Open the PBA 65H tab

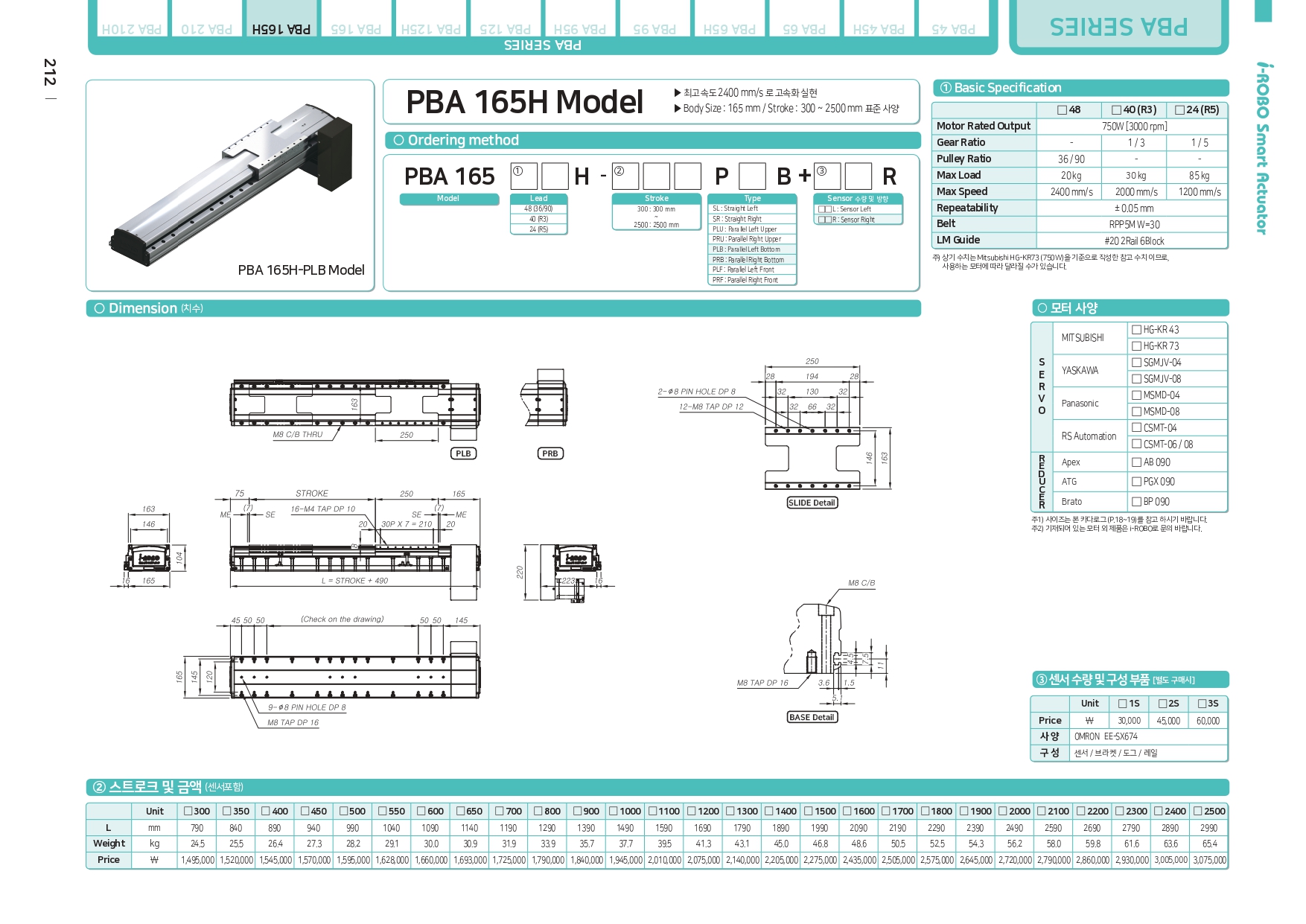point(729,19)
